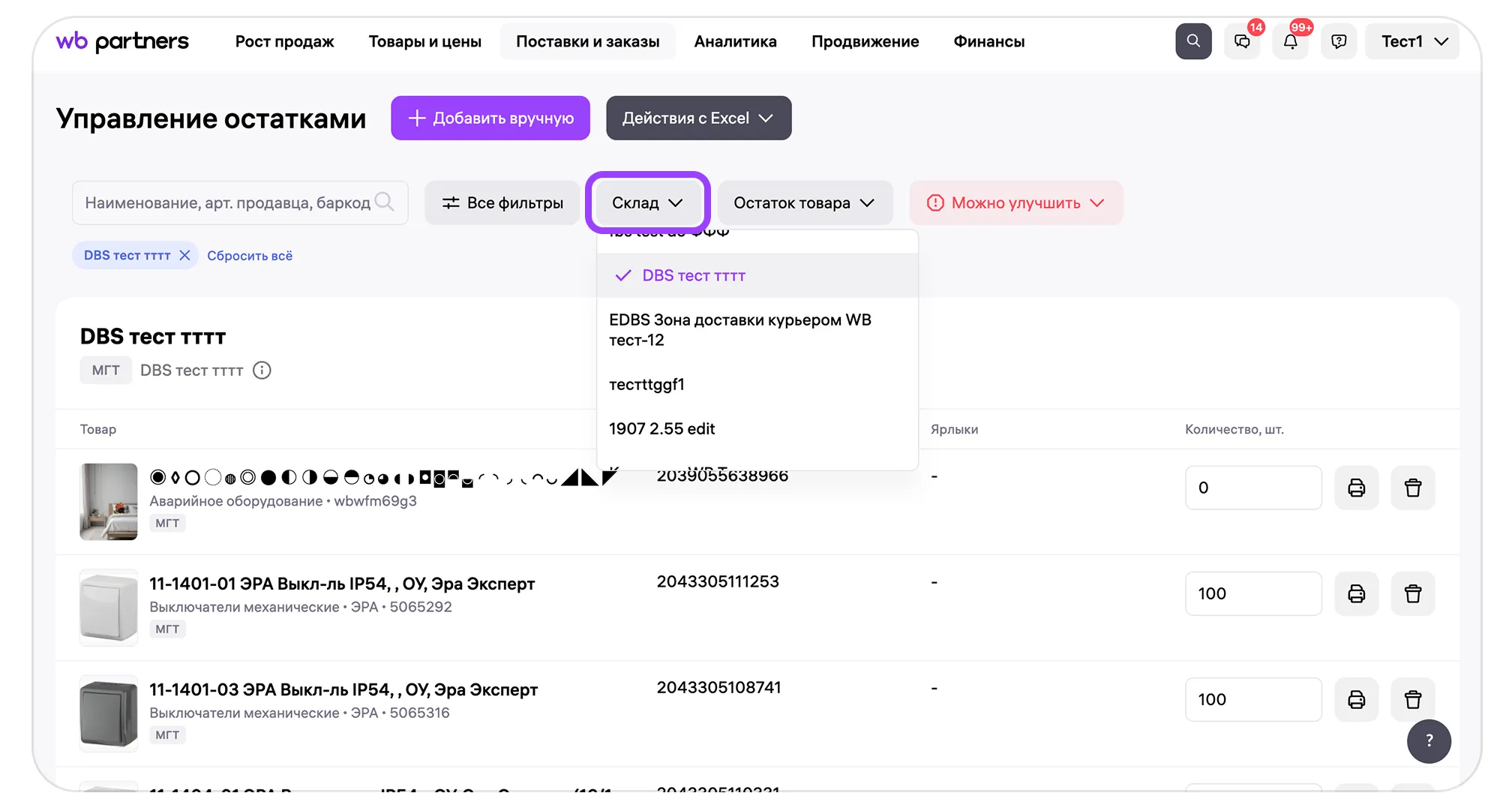The height and width of the screenshot is (808, 1512).
Task: Remove the DBS тест тттт filter chip
Action: (184, 256)
